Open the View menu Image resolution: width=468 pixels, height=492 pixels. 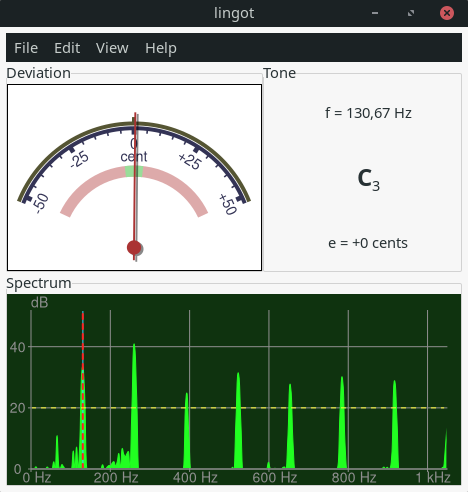coord(112,48)
